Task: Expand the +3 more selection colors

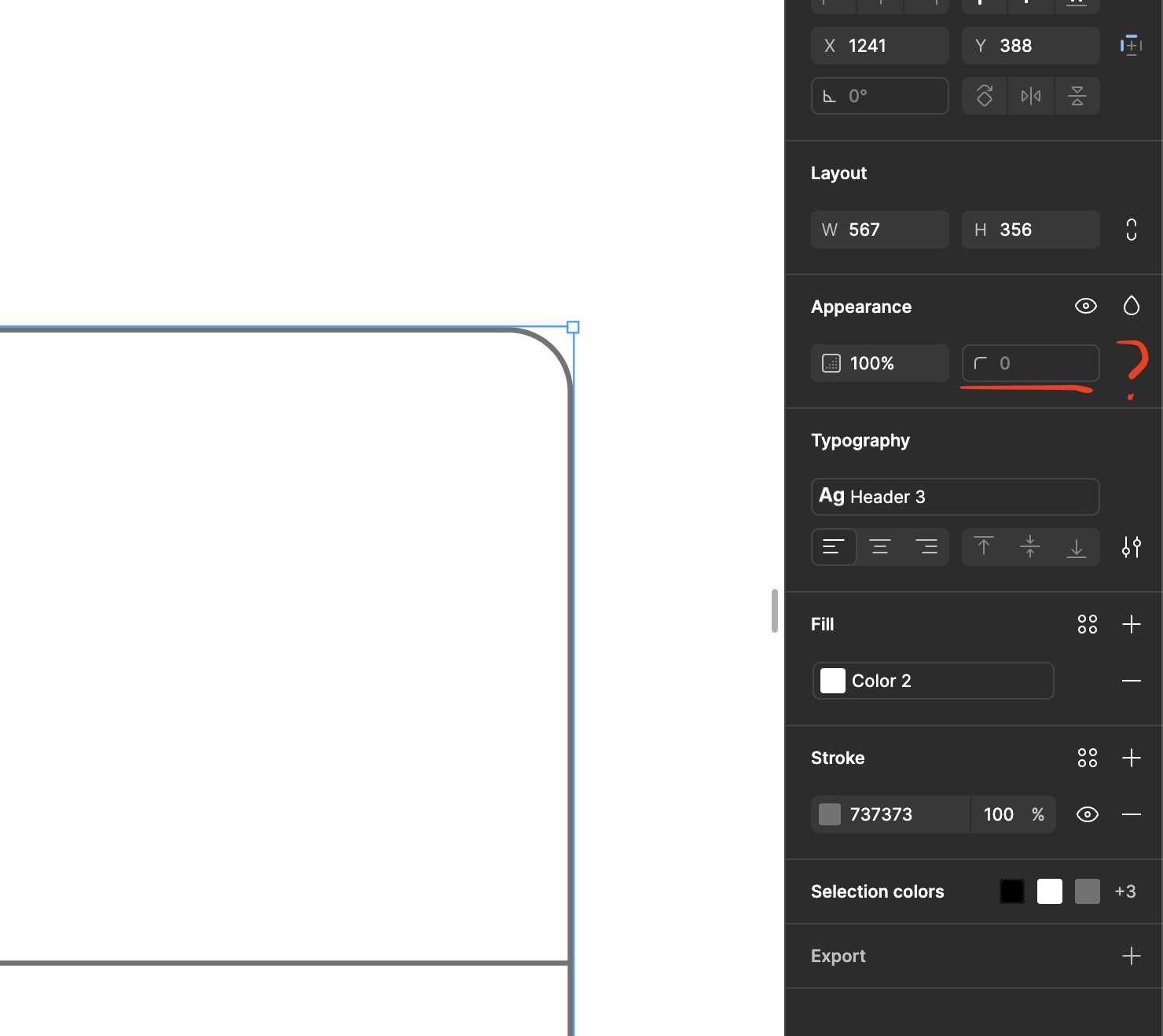Action: coord(1125,891)
